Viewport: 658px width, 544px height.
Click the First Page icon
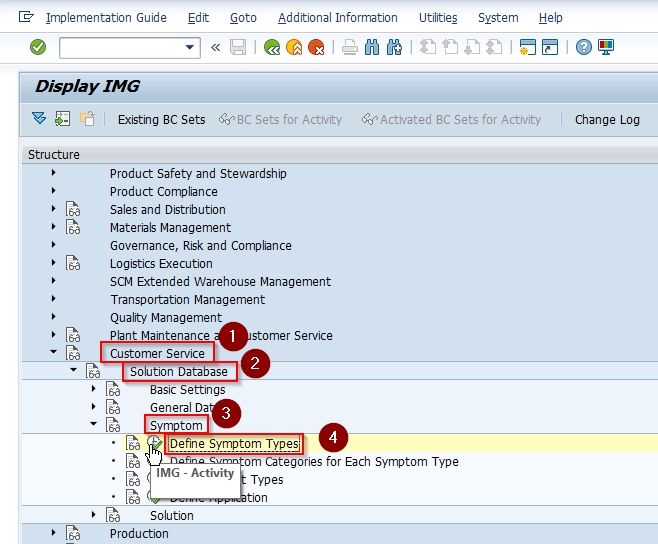428,47
